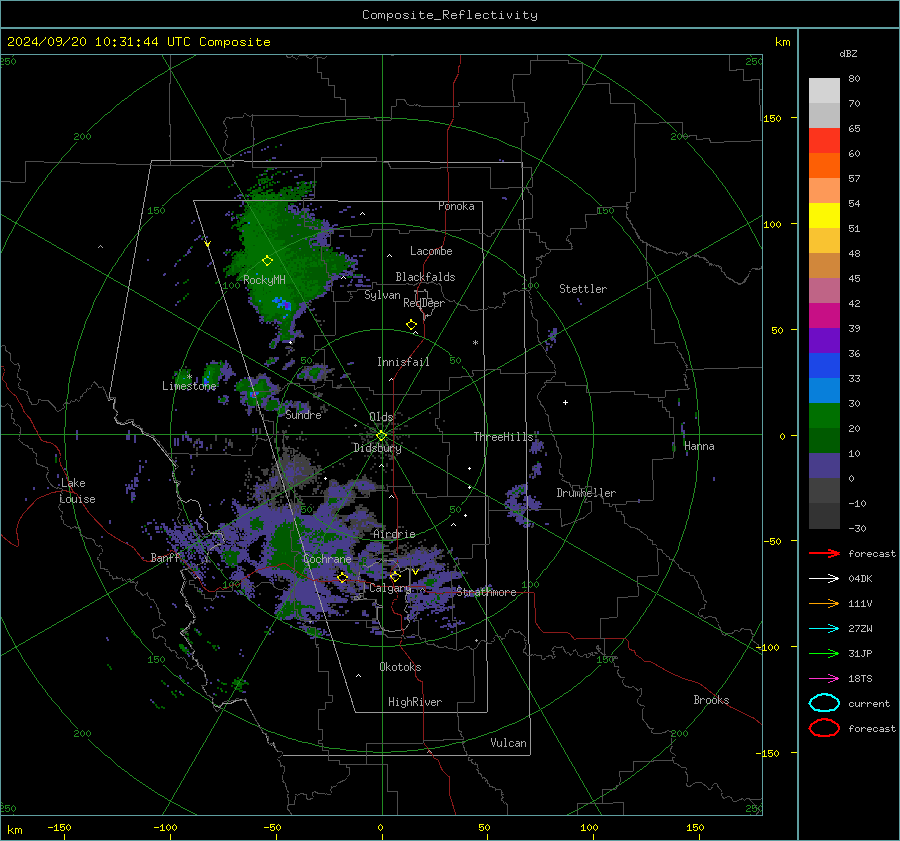Click the Olds label
The image size is (900, 841).
381,417
